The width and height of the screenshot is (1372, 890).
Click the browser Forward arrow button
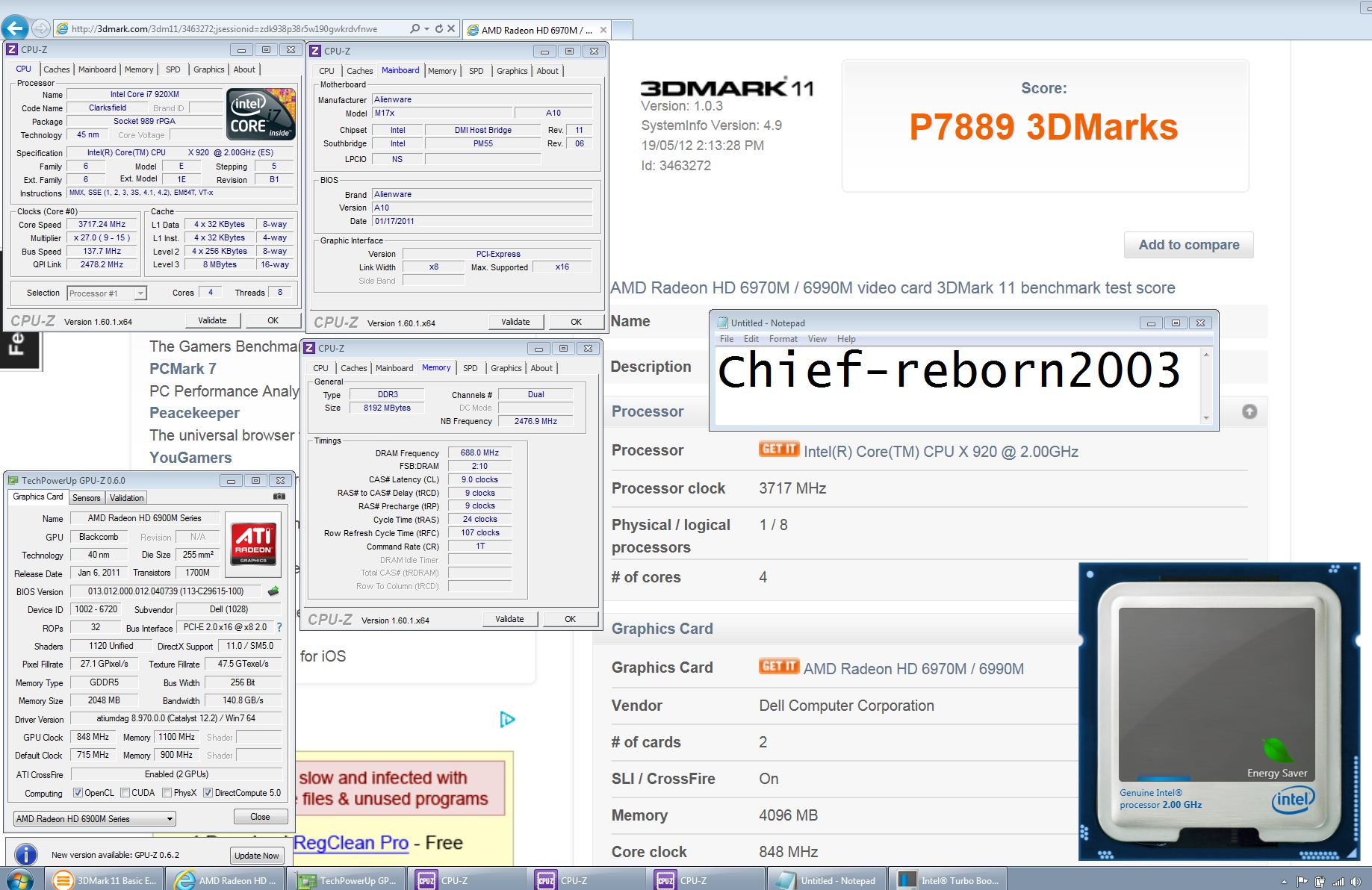pos(41,29)
